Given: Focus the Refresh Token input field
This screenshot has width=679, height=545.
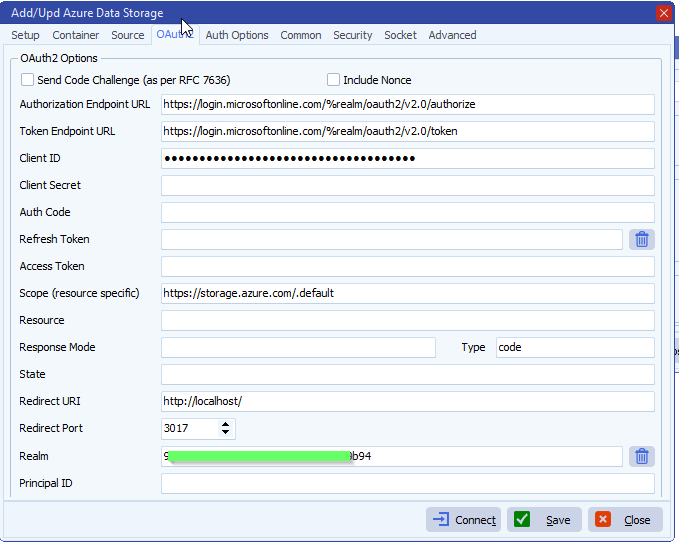Looking at the screenshot, I should point(391,239).
